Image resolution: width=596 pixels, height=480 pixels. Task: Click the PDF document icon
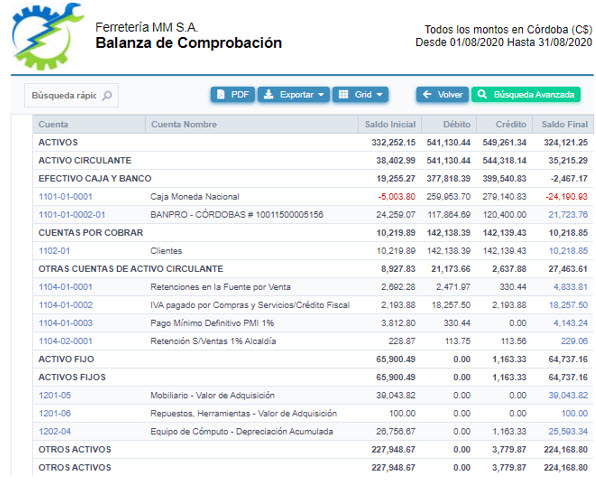tap(220, 95)
